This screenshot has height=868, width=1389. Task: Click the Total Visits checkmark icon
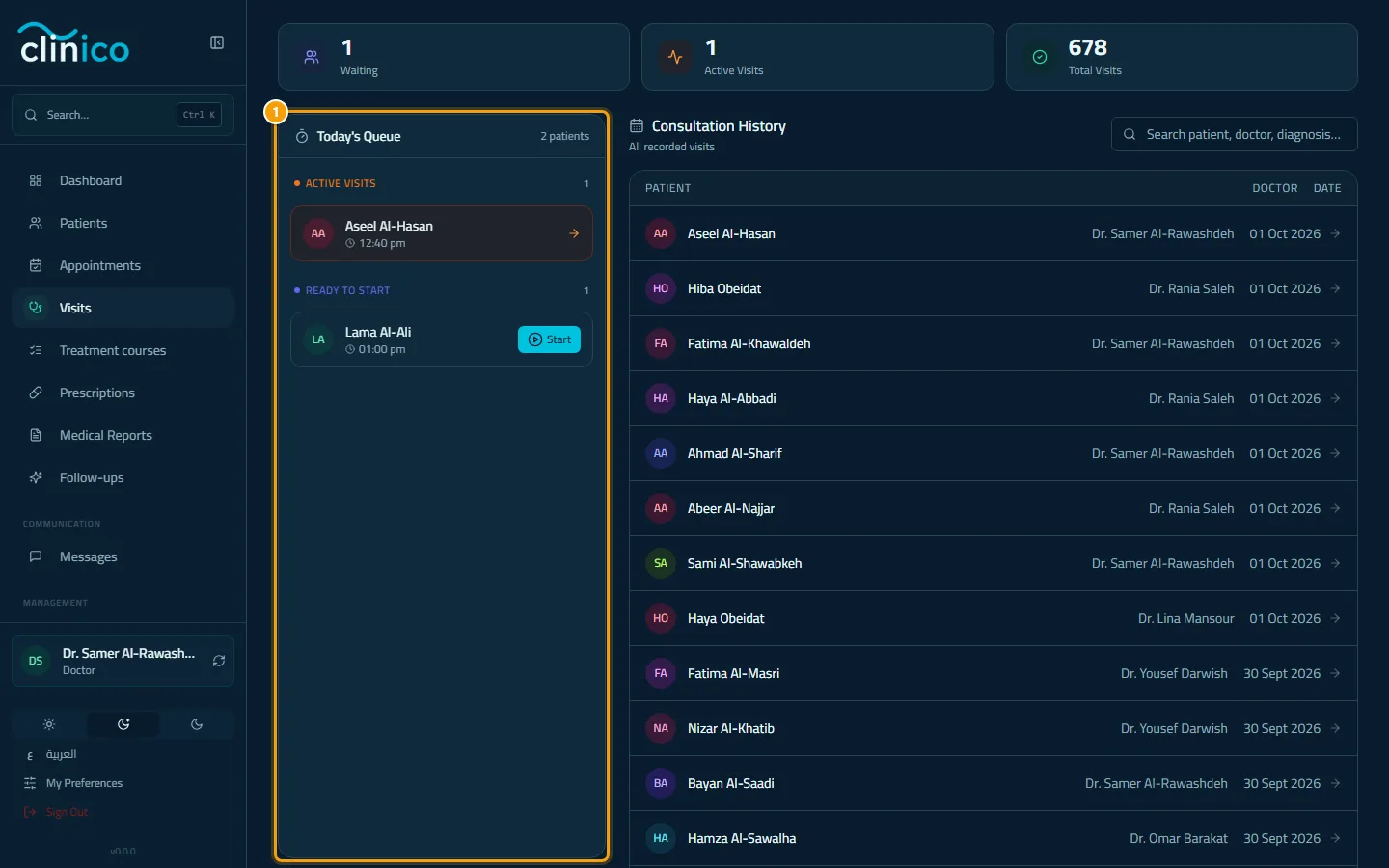[x=1040, y=57]
